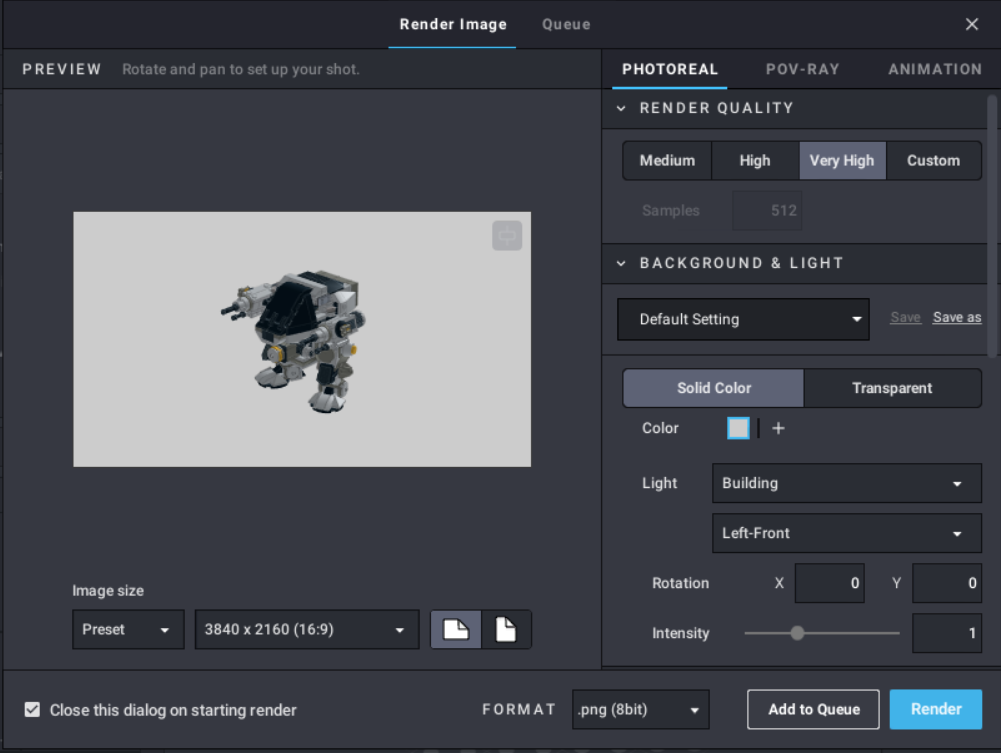The image size is (1001, 753).
Task: Click the settings panel vertical scrollbar
Action: pyautogui.click(x=992, y=227)
